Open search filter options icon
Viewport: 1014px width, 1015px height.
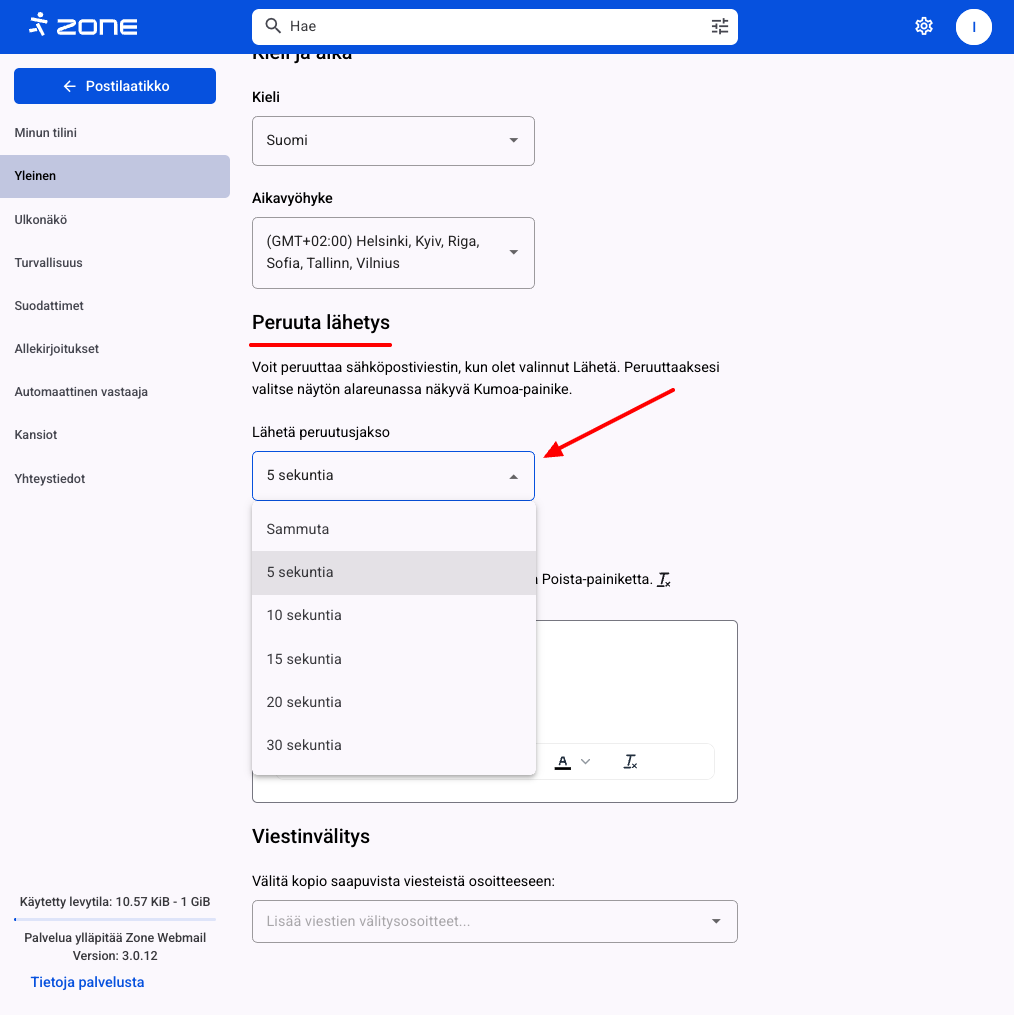pos(720,26)
